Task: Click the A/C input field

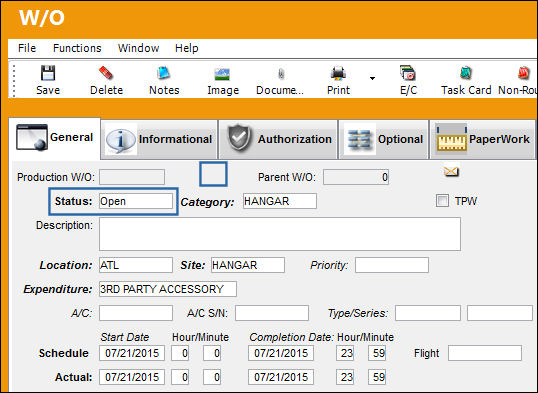Action: [x=136, y=313]
